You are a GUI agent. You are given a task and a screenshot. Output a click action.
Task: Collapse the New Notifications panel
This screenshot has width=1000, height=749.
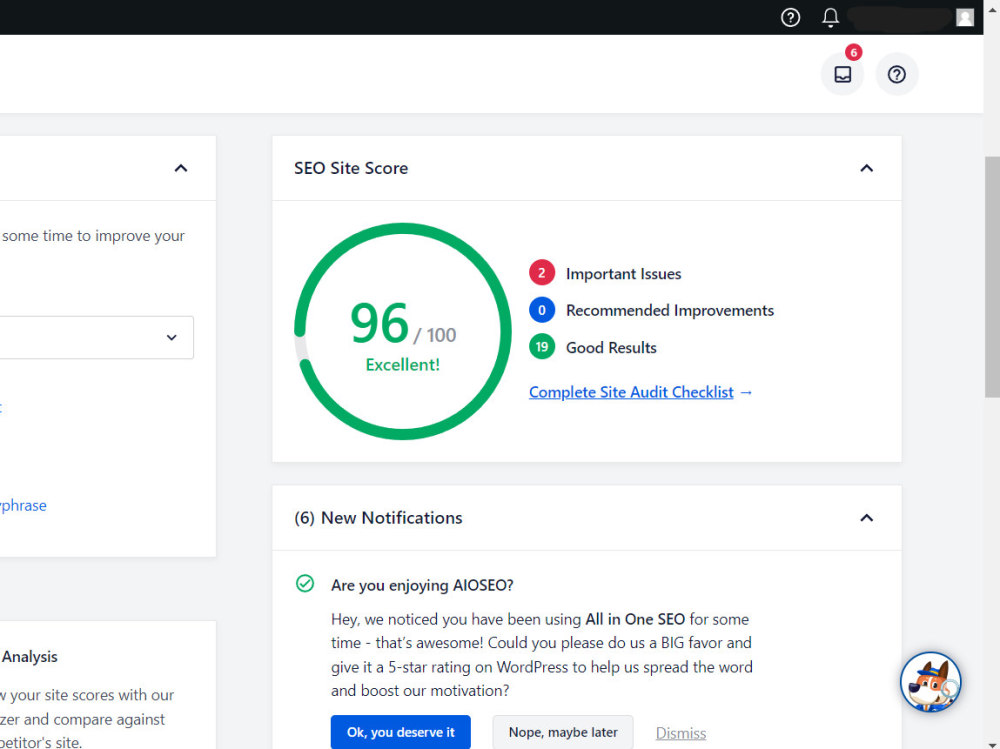[x=866, y=518]
